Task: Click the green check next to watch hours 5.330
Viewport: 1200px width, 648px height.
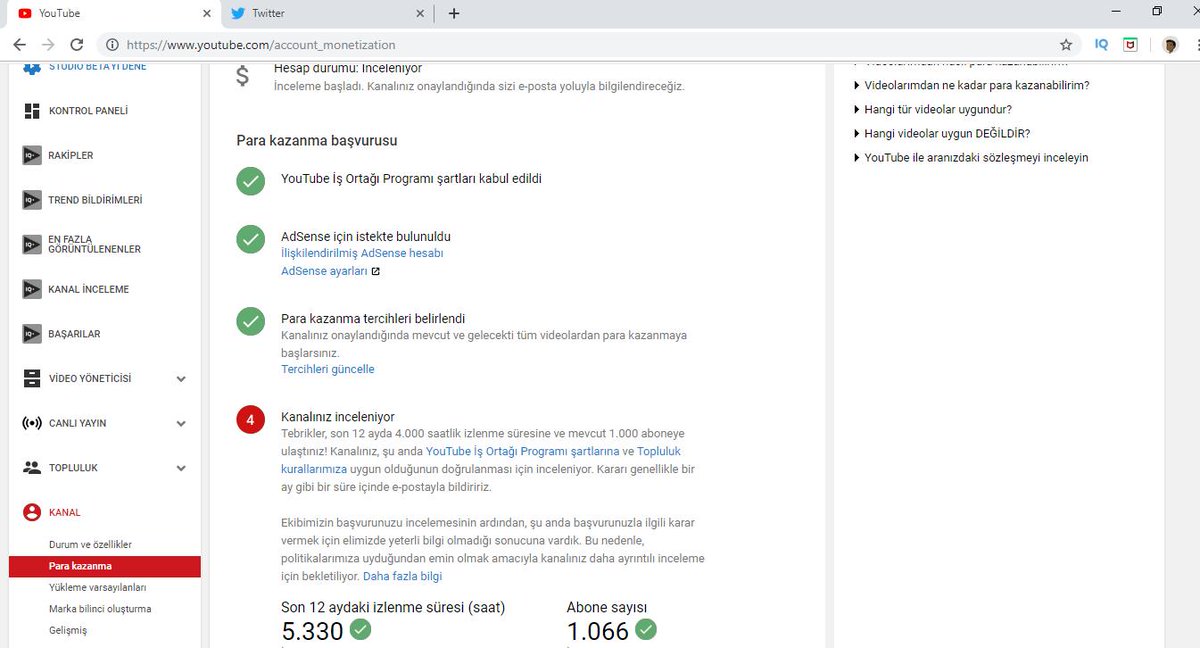Action: pos(360,630)
